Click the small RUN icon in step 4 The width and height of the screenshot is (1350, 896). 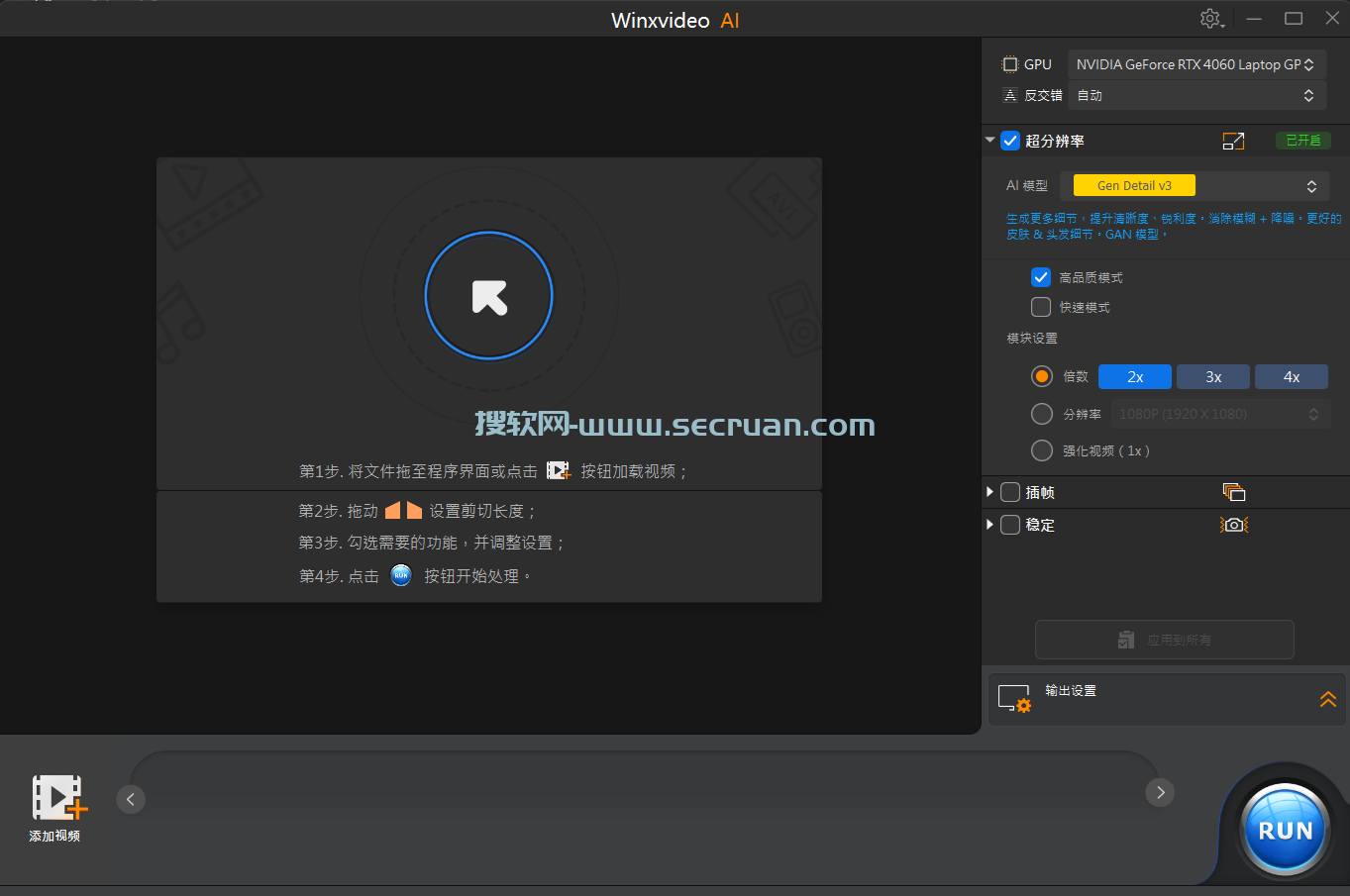point(401,575)
